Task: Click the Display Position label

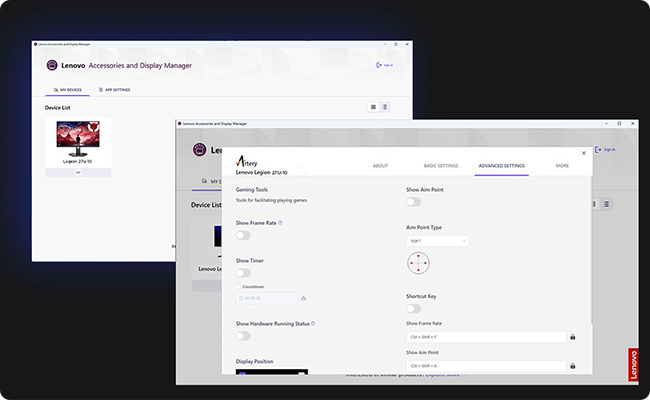Action: pos(255,361)
